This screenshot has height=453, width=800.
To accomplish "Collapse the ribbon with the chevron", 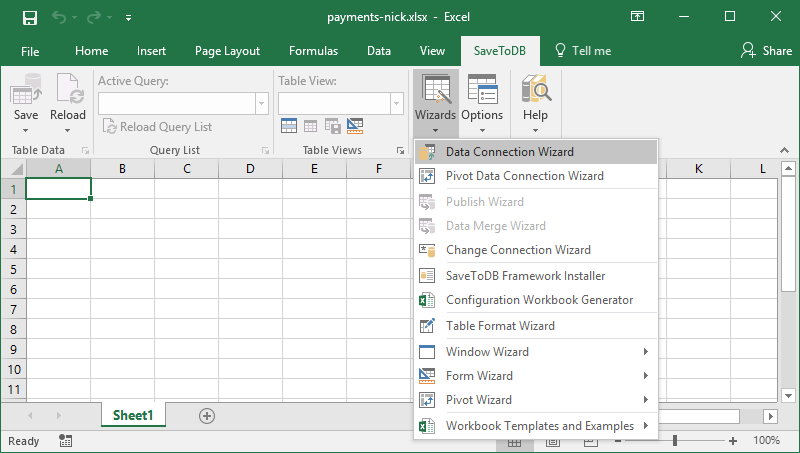I will point(784,150).
